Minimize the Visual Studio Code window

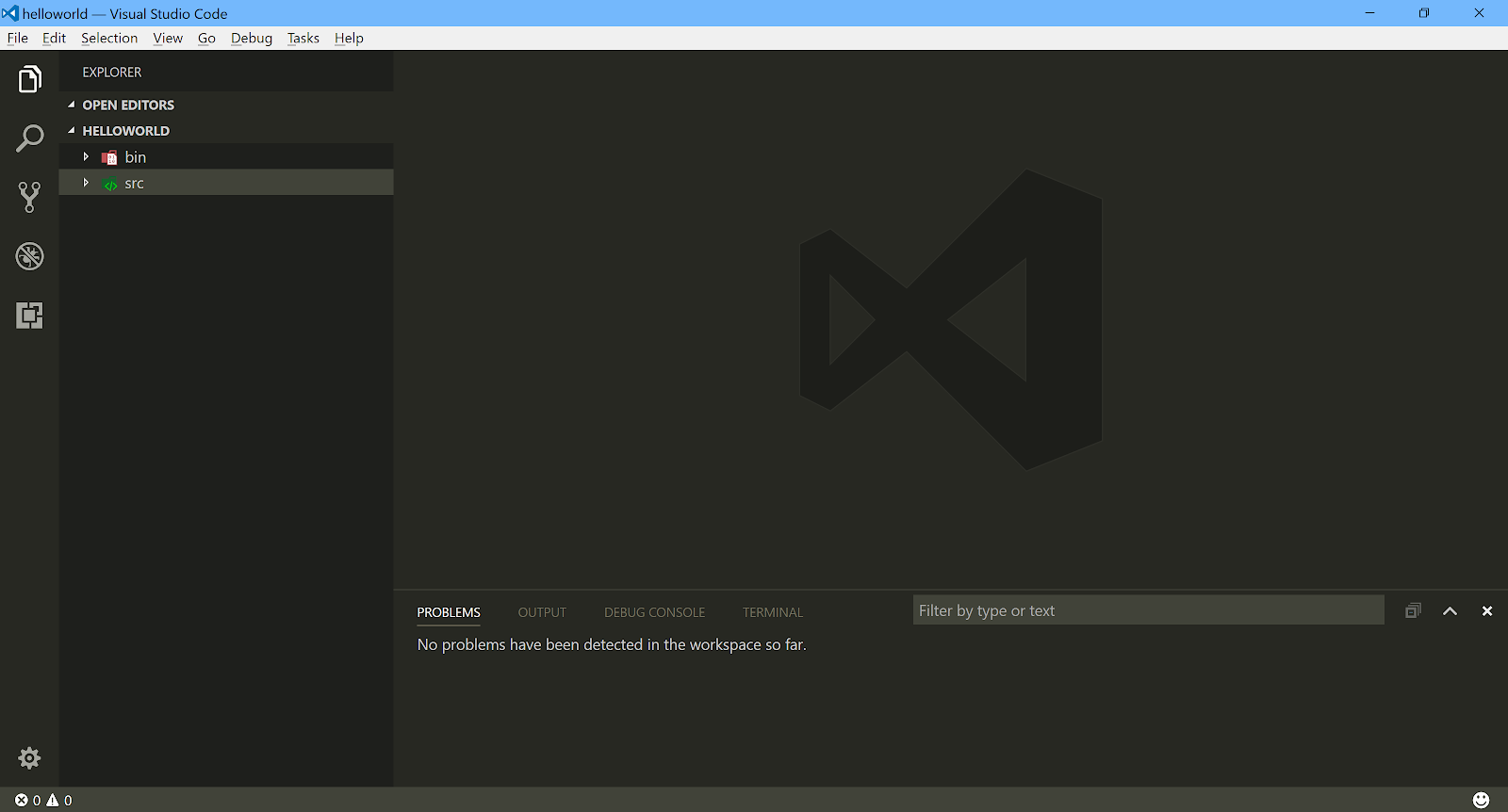tap(1370, 13)
